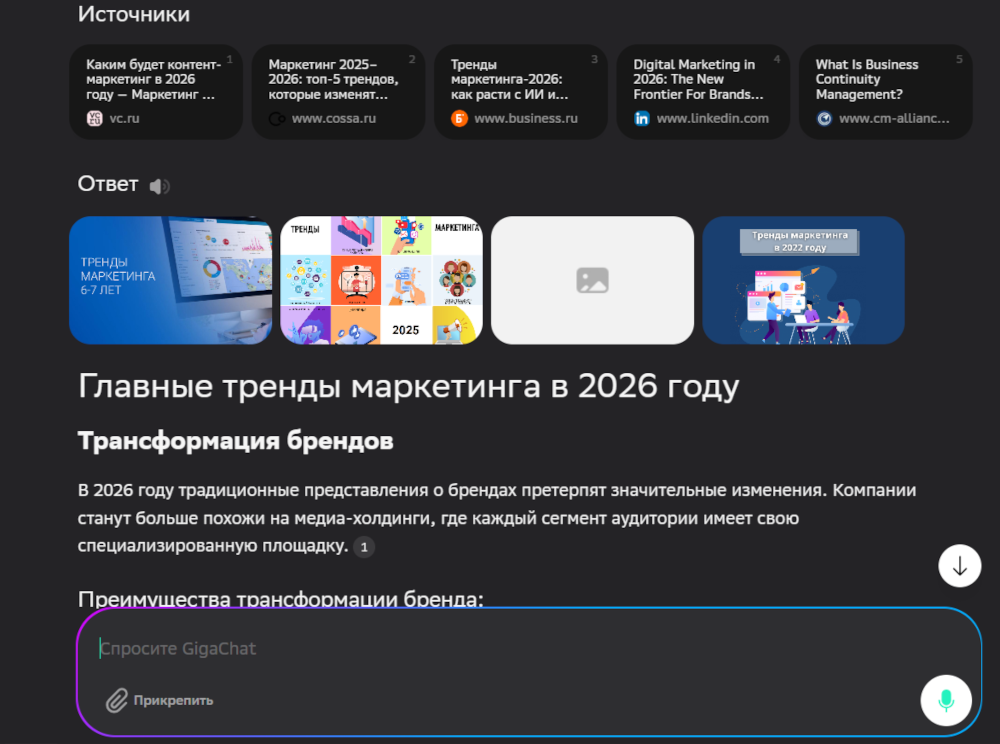The height and width of the screenshot is (744, 1000).
Task: Click citation number 1 after the paragraph
Action: [364, 547]
